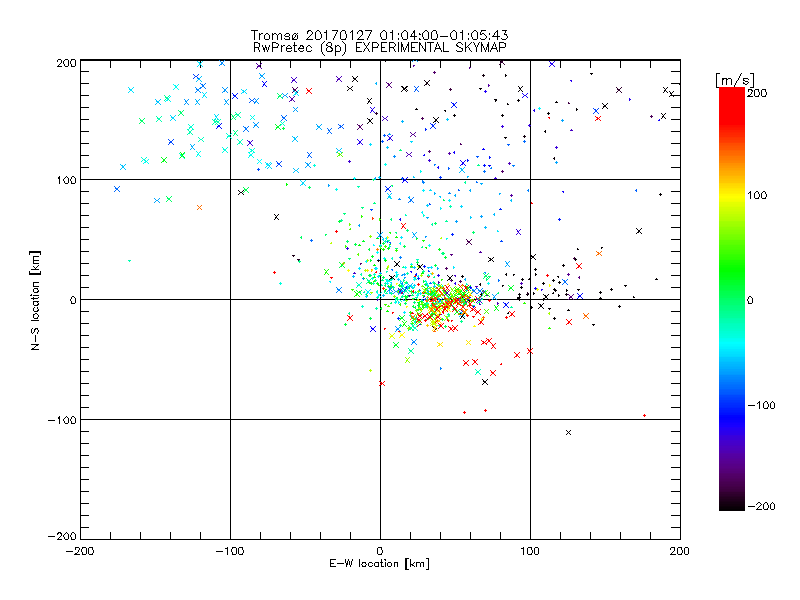Click the E-W location [km] axis label
This screenshot has width=800, height=600.
click(379, 564)
